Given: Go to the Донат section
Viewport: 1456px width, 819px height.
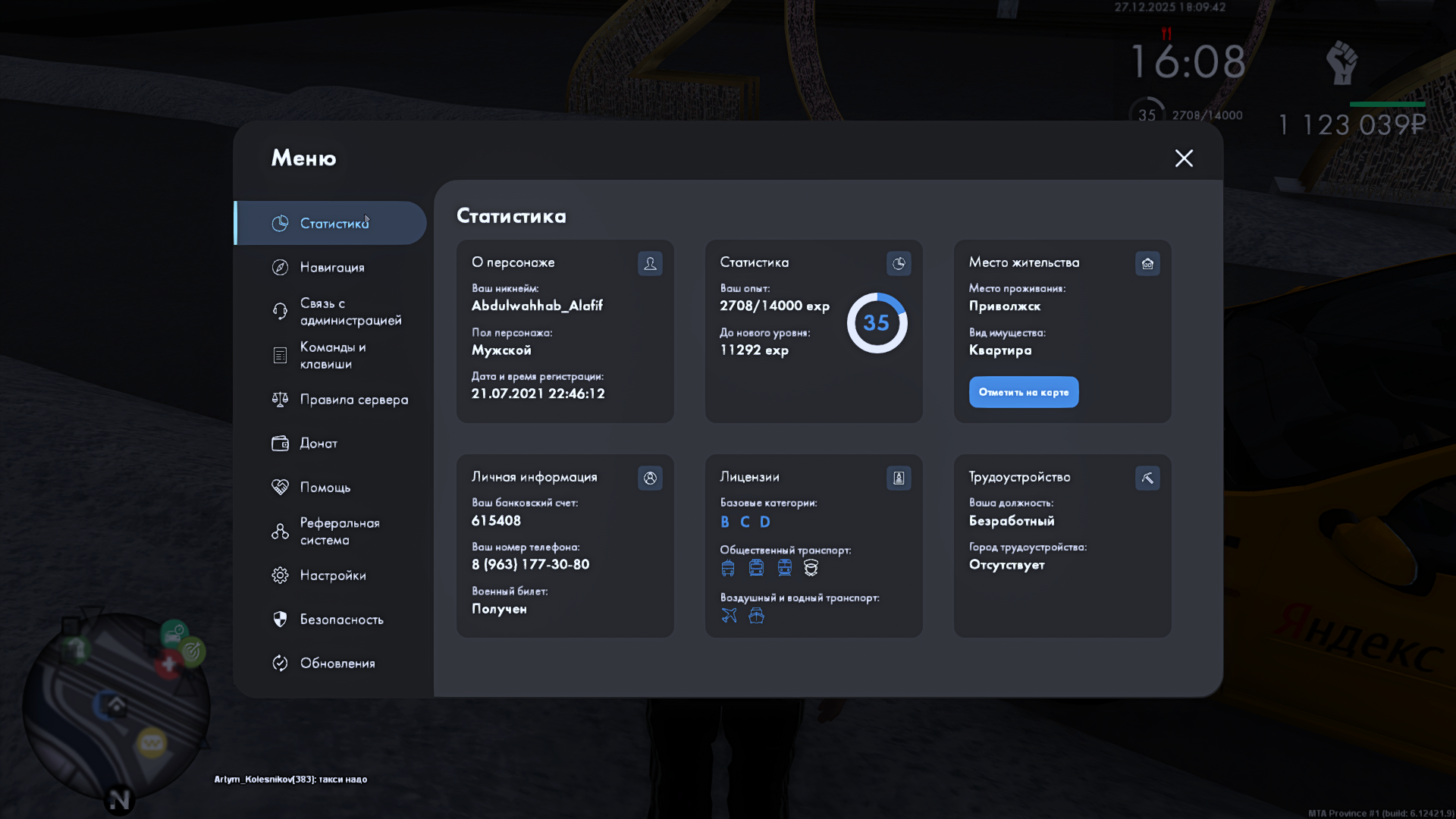Looking at the screenshot, I should pos(318,444).
